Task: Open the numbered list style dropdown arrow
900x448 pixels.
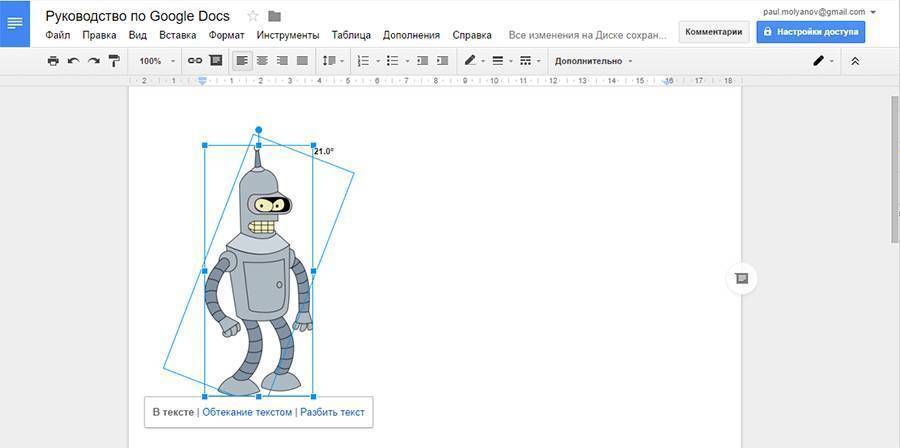Action: tap(378, 61)
